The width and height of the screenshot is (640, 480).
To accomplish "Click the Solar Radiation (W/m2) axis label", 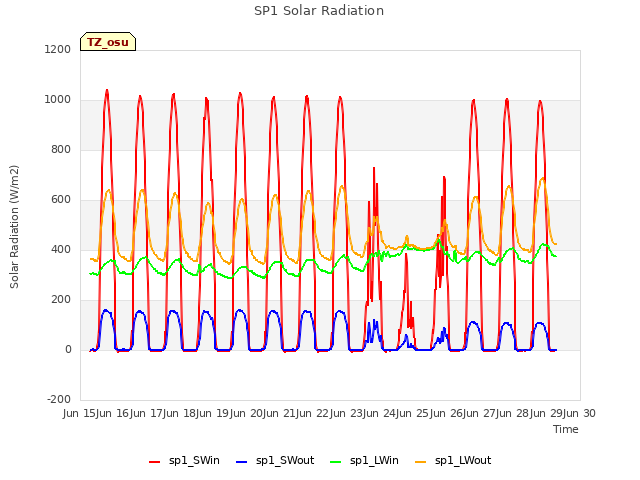I will (x=14, y=227).
